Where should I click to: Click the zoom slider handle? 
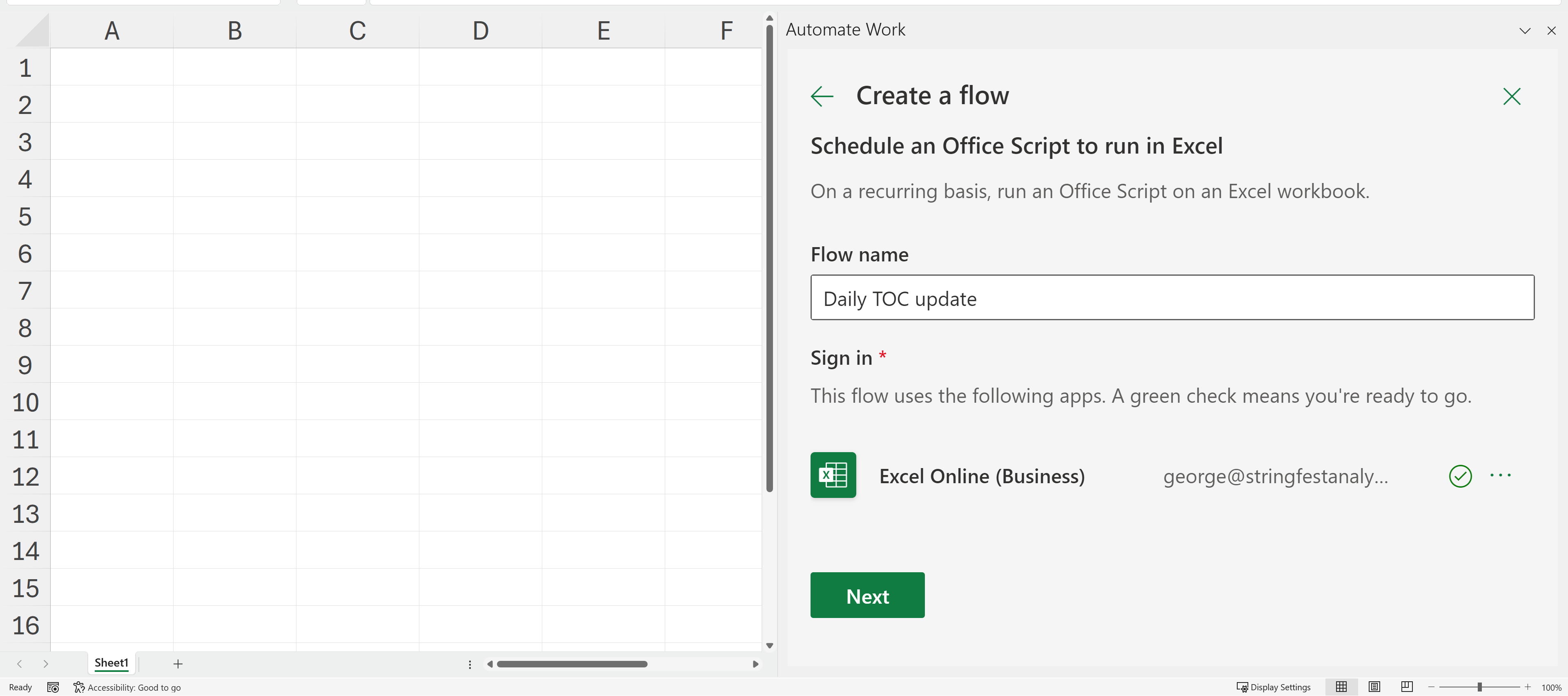tap(1479, 687)
